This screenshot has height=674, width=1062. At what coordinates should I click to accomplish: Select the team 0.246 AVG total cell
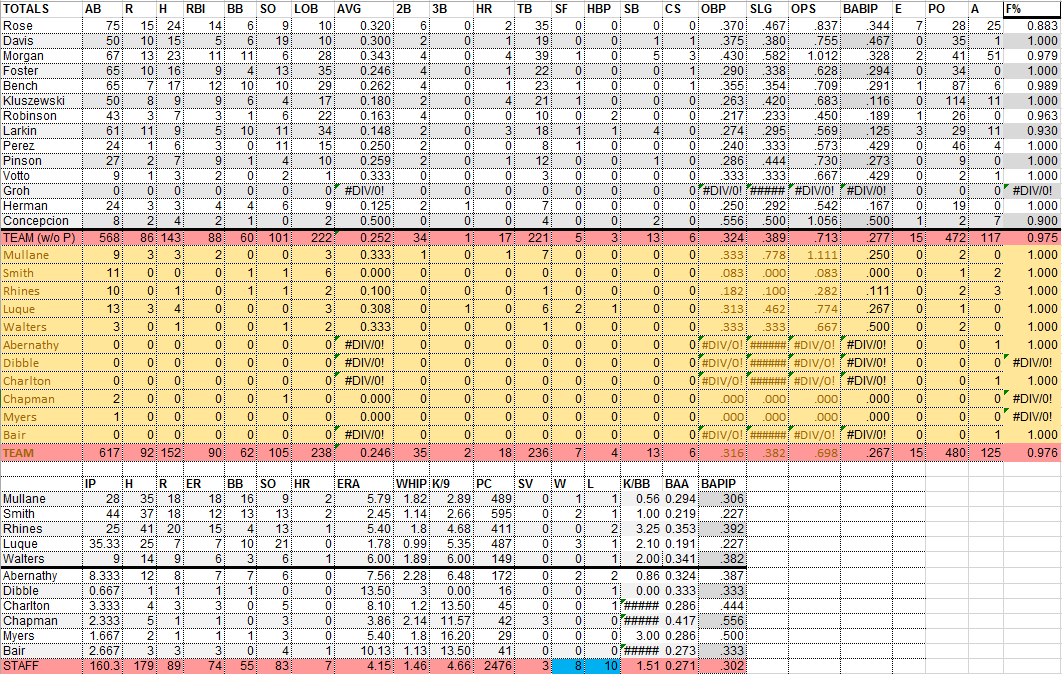tap(364, 452)
